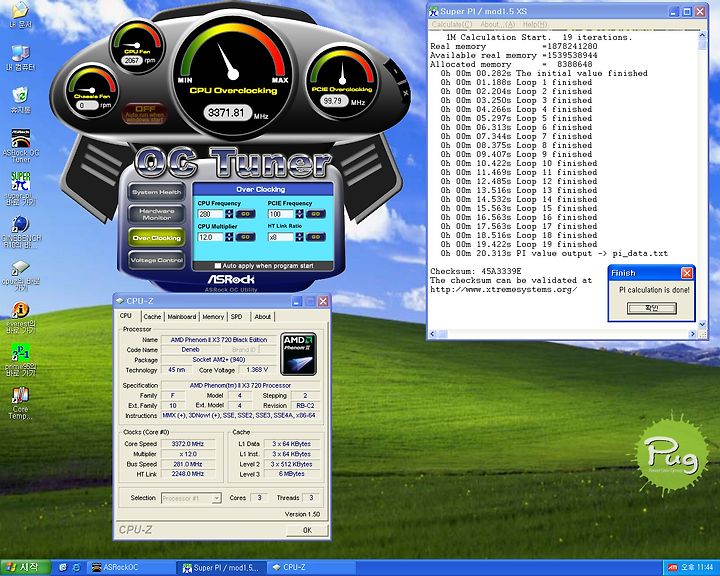Click the AMD Phenom II logo in CPU-Z
This screenshot has height=576, width=720.
pyautogui.click(x=298, y=354)
